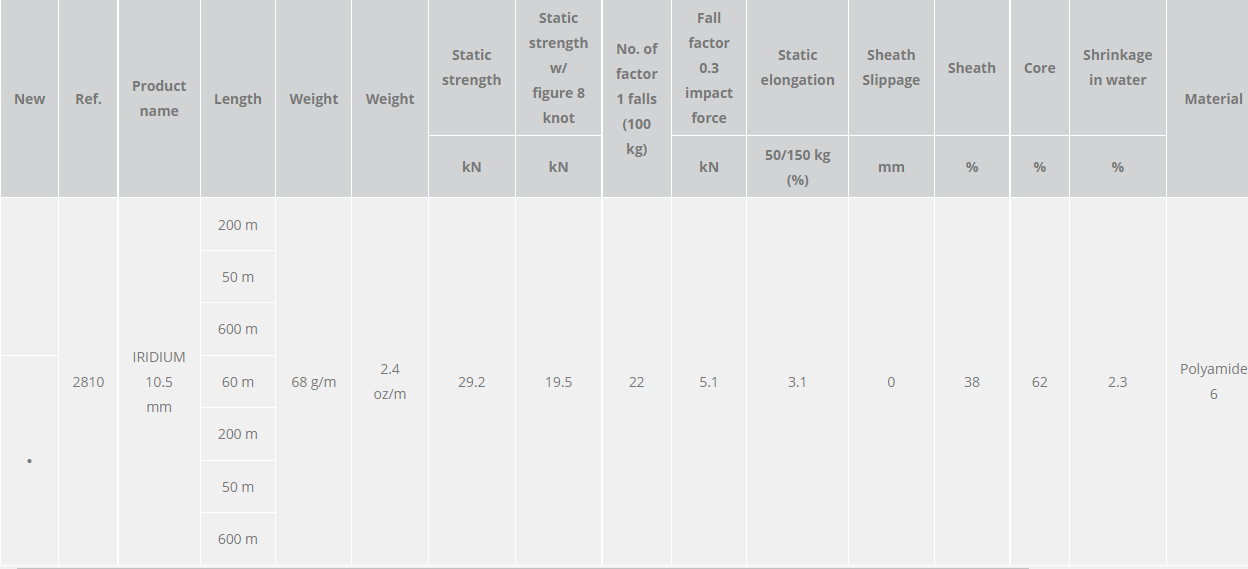1248x569 pixels.
Task: Click the 50/150 kg (%) unit cell
Action: (x=797, y=167)
